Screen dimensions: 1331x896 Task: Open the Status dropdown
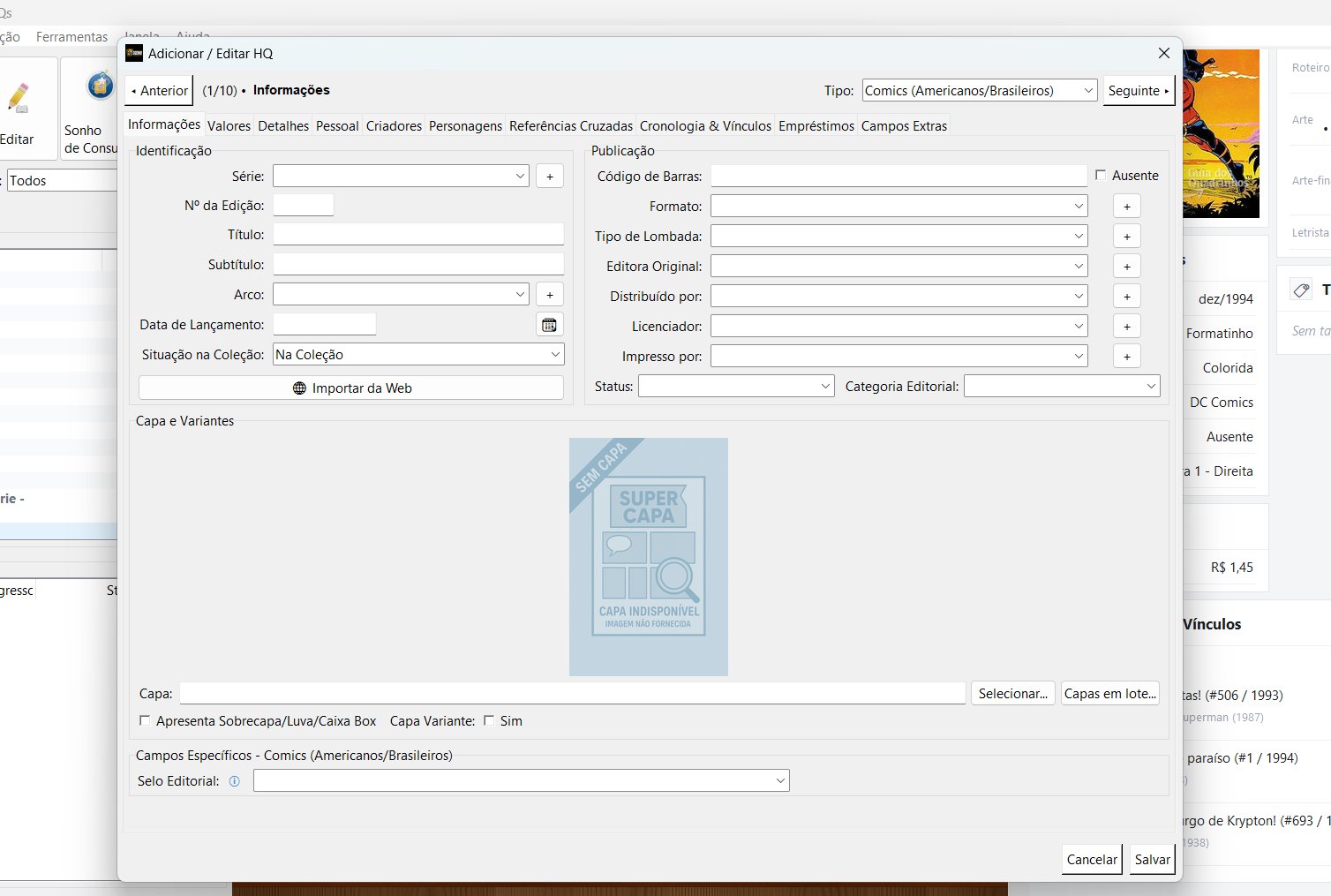point(736,386)
